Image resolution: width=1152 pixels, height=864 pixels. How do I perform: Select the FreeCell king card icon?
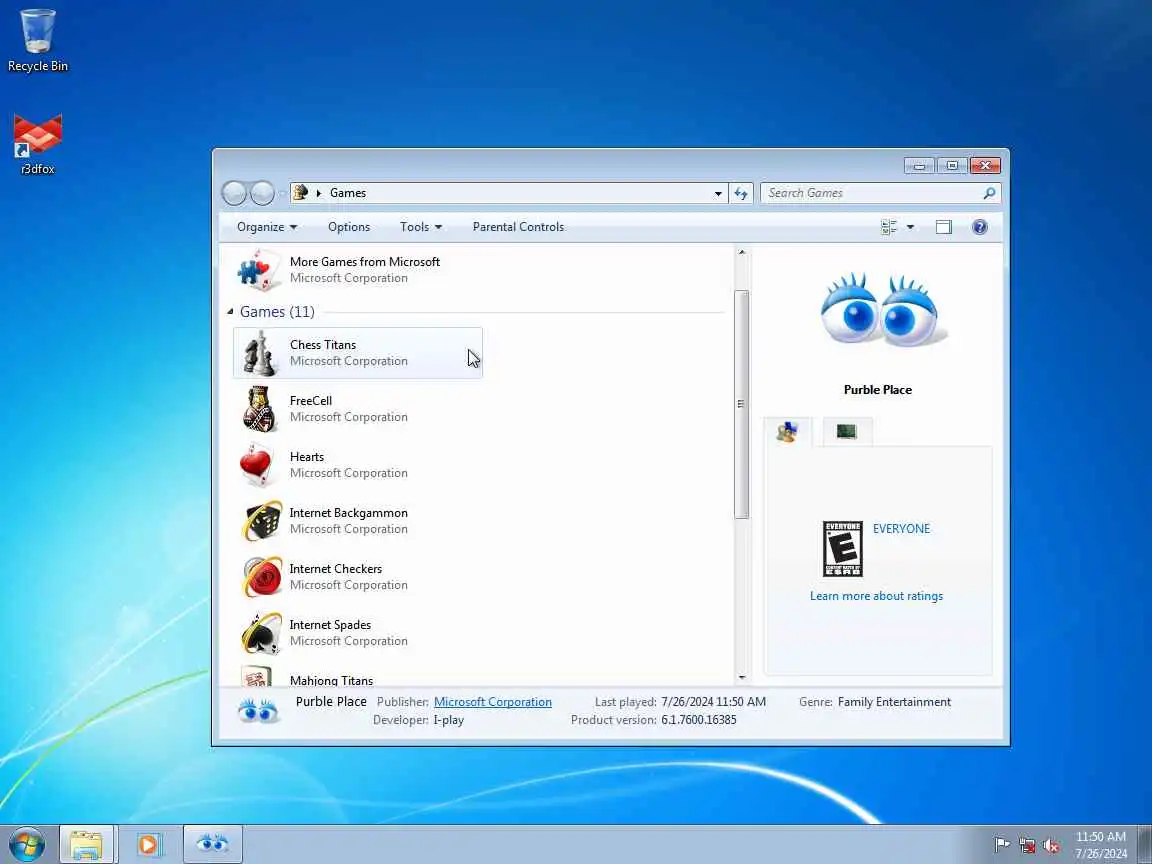(x=259, y=409)
